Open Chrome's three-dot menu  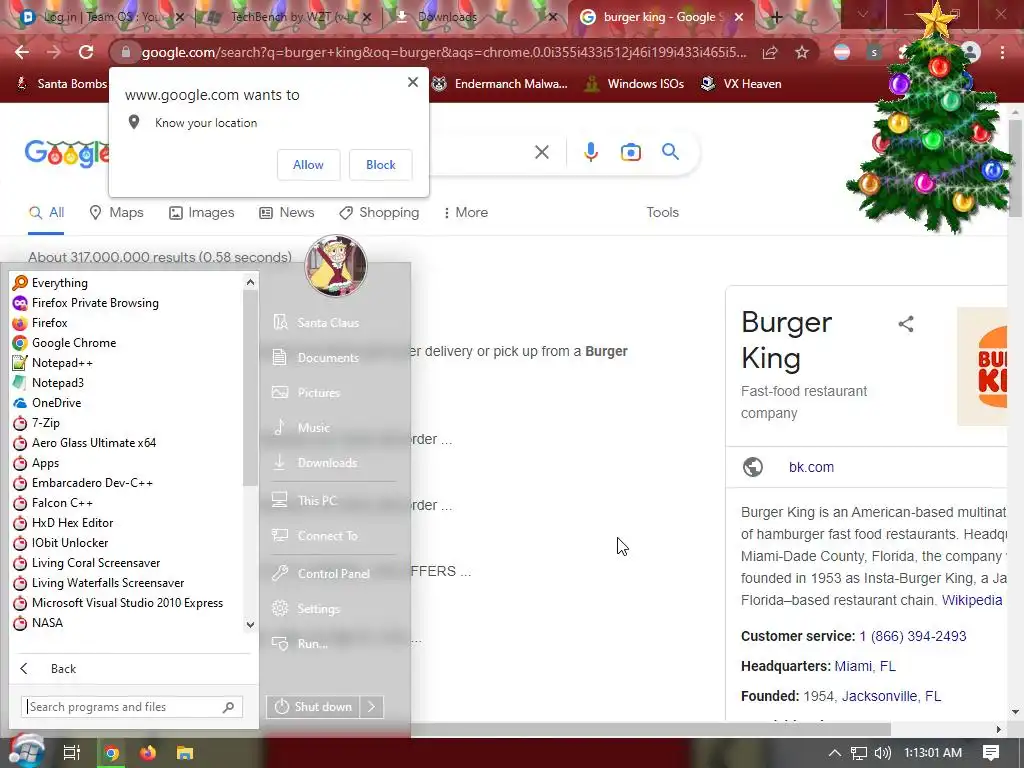tap(1002, 52)
